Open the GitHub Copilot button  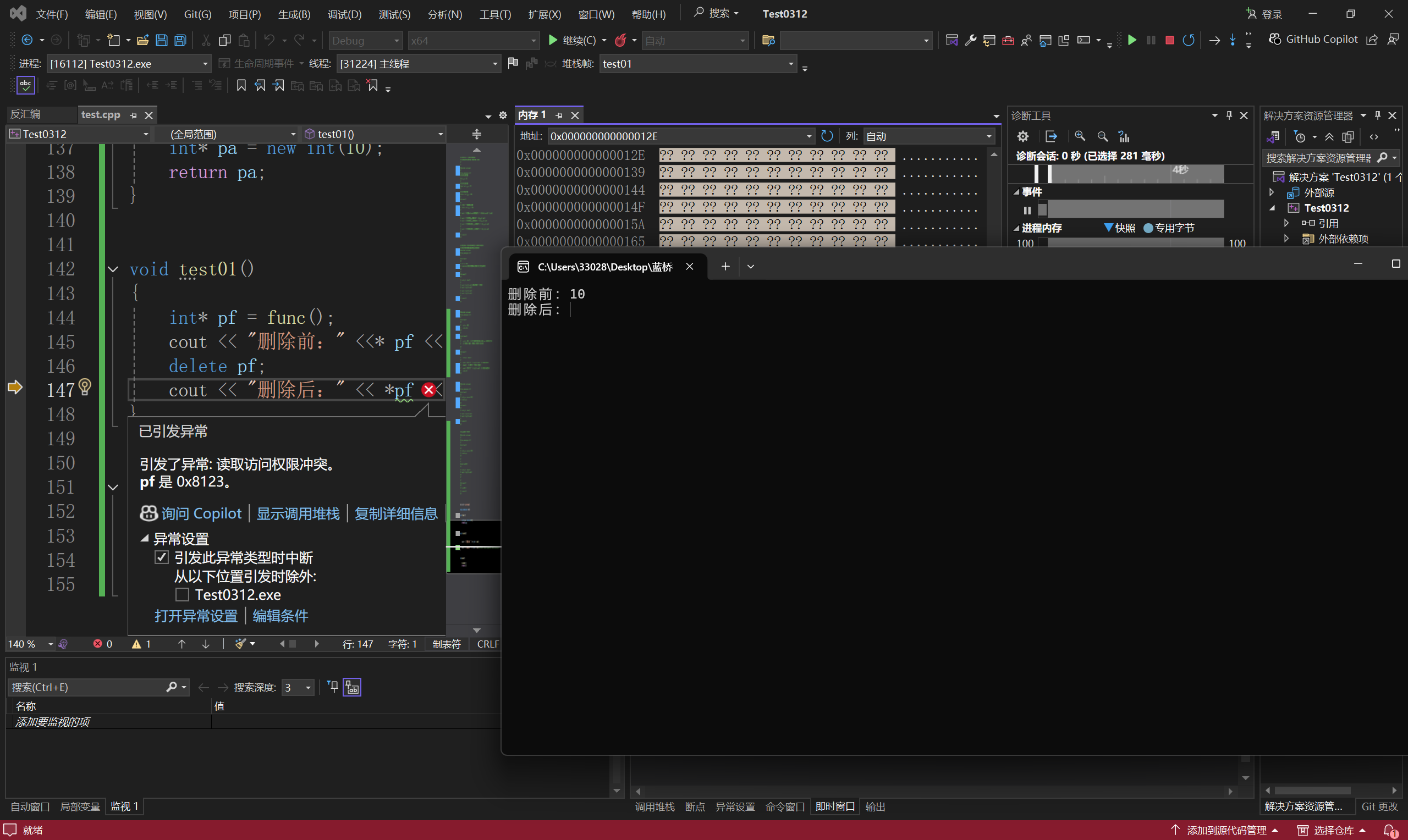pos(1313,39)
